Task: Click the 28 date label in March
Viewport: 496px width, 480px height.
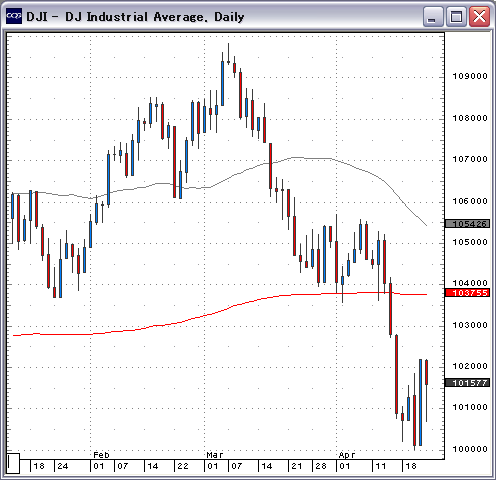Action: pos(321,466)
